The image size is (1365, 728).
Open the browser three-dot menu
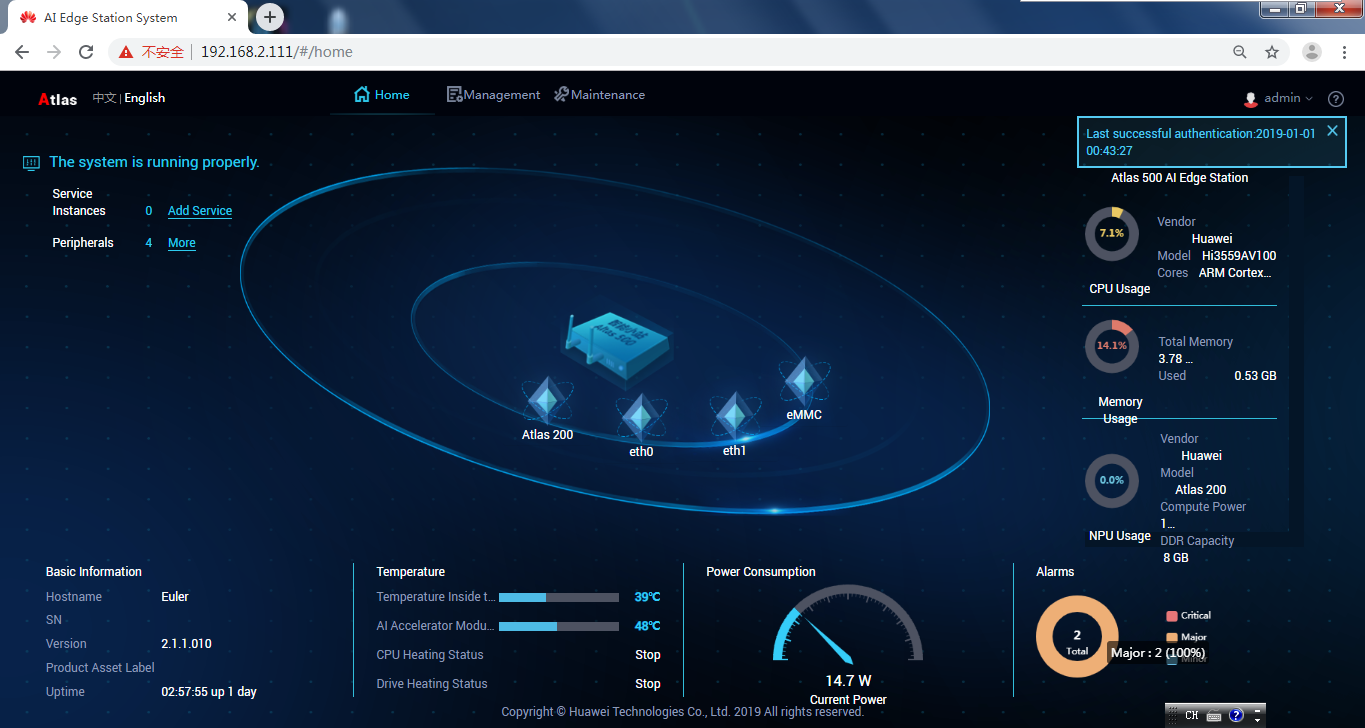pyautogui.click(x=1345, y=52)
